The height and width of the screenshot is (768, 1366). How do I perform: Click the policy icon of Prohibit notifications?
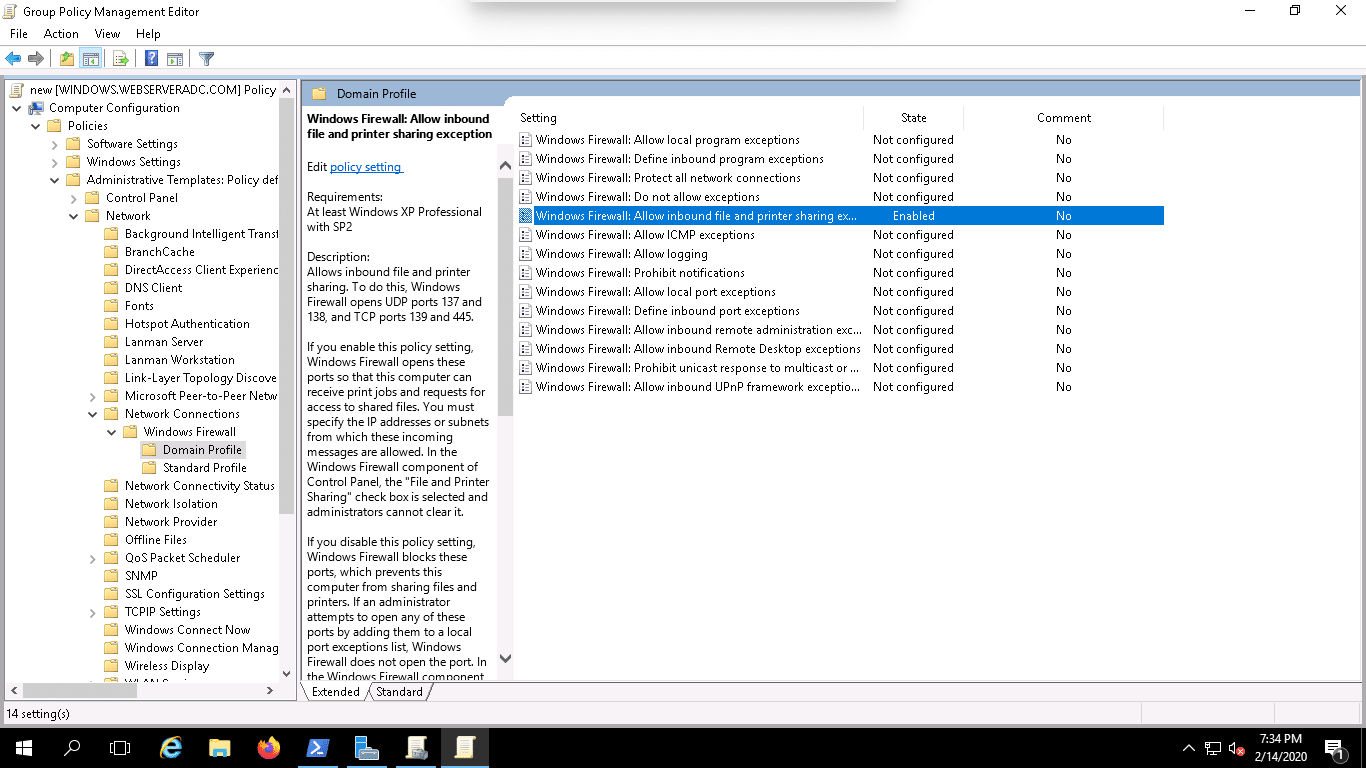coord(525,273)
